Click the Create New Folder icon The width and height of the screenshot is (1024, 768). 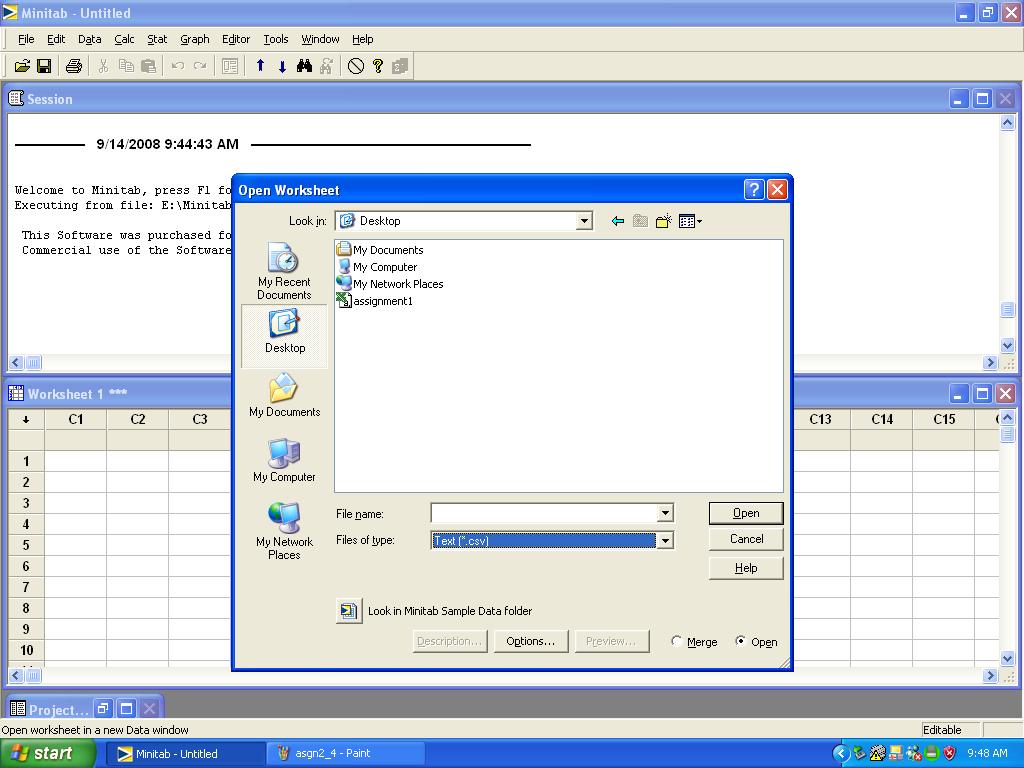(663, 221)
